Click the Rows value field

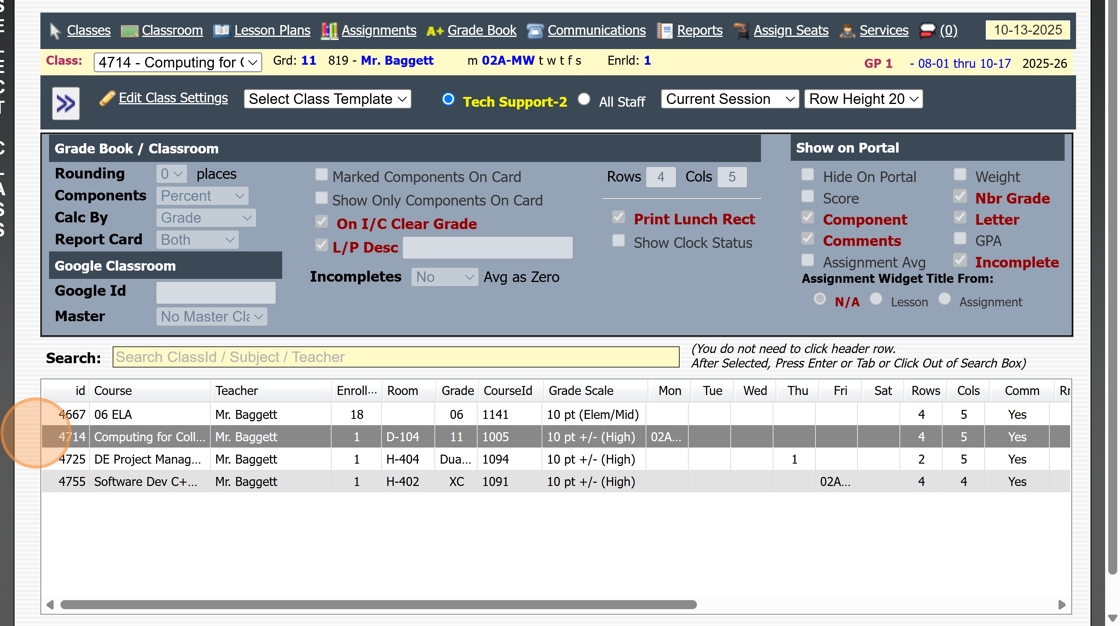pos(661,177)
